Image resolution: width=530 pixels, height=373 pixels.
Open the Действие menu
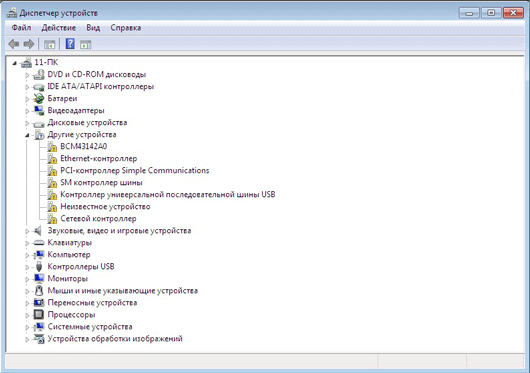click(x=58, y=28)
